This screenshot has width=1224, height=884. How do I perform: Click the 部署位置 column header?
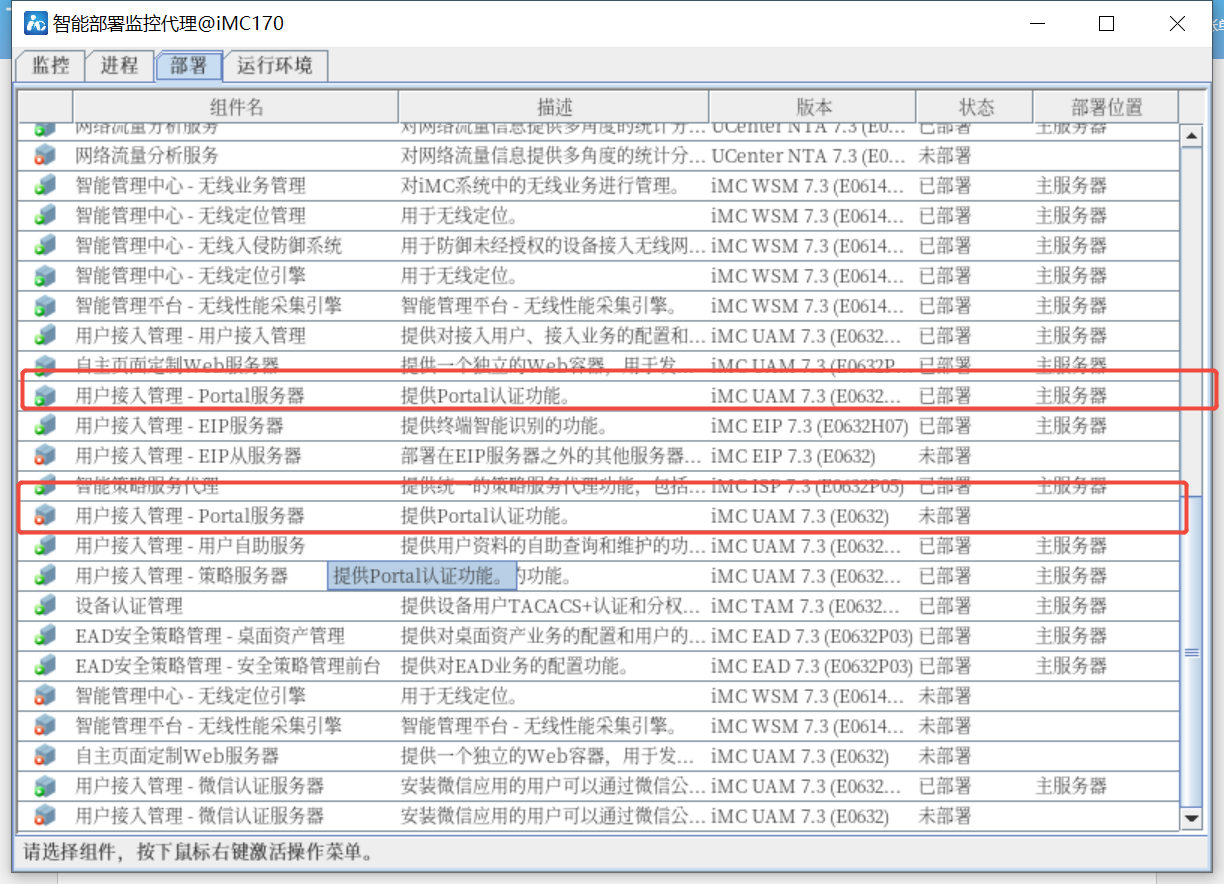1106,108
